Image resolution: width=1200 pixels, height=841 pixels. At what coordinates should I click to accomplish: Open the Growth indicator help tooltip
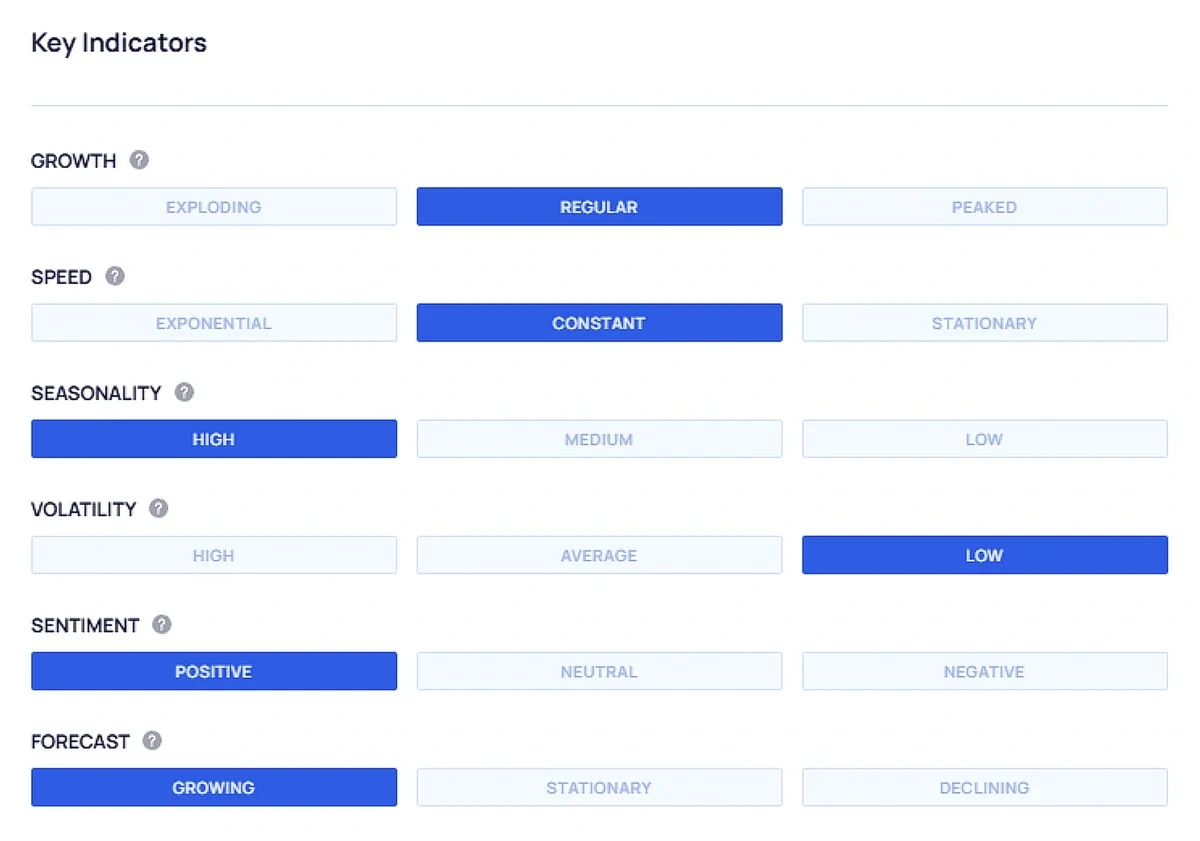click(x=139, y=159)
